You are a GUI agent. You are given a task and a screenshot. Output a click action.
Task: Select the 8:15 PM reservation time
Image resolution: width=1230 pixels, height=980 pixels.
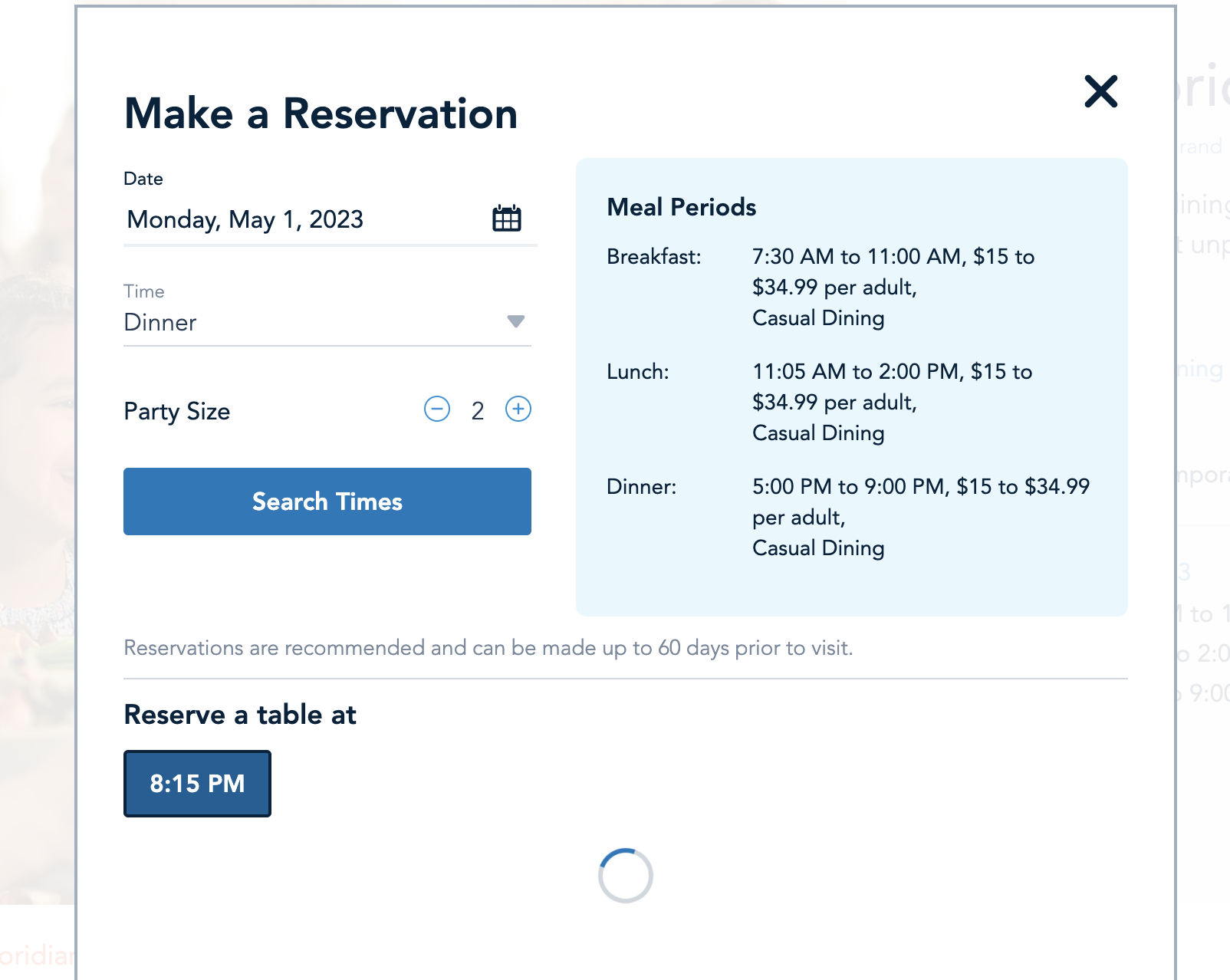197,784
